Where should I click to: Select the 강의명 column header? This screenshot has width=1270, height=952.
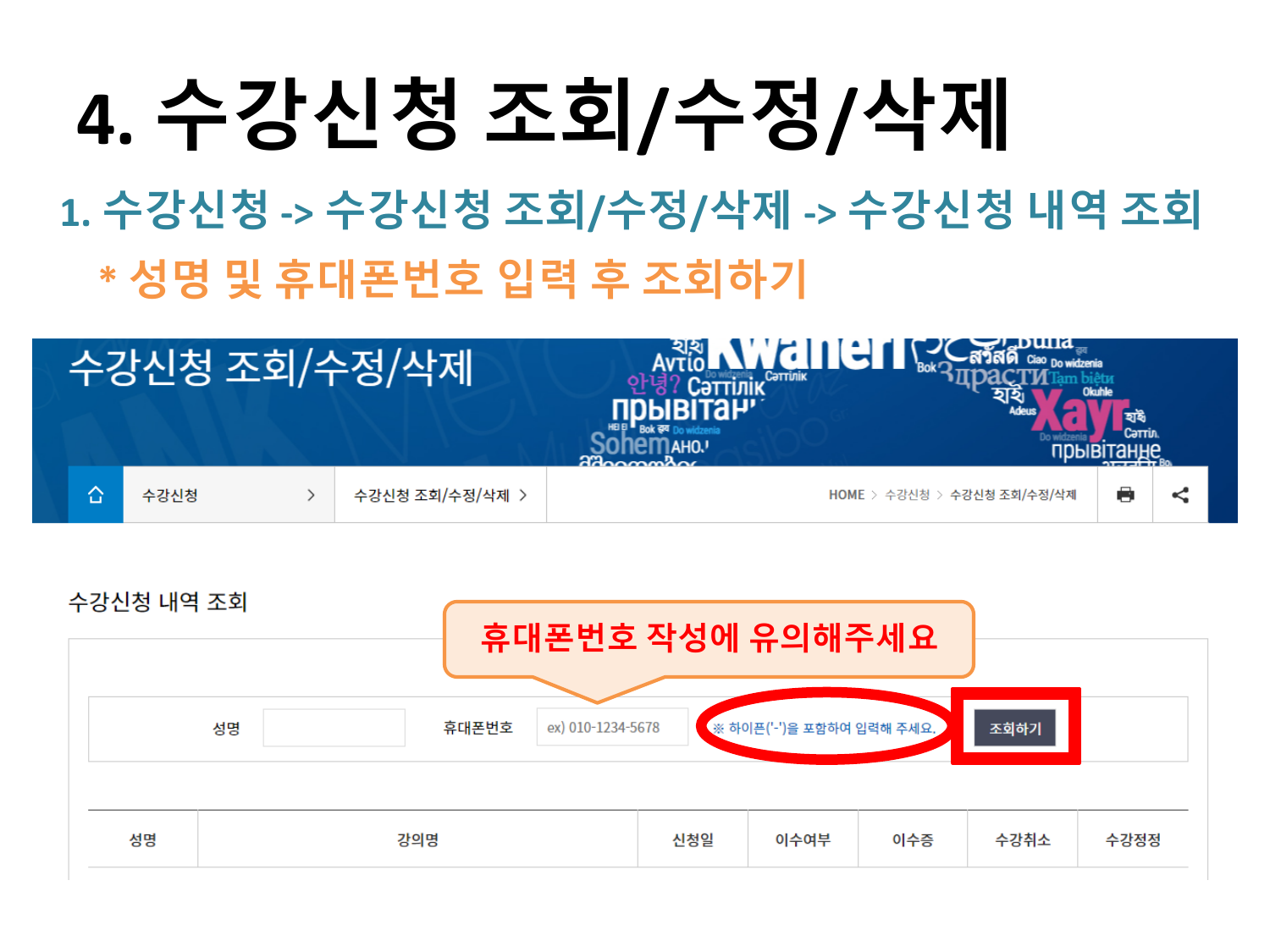417,839
